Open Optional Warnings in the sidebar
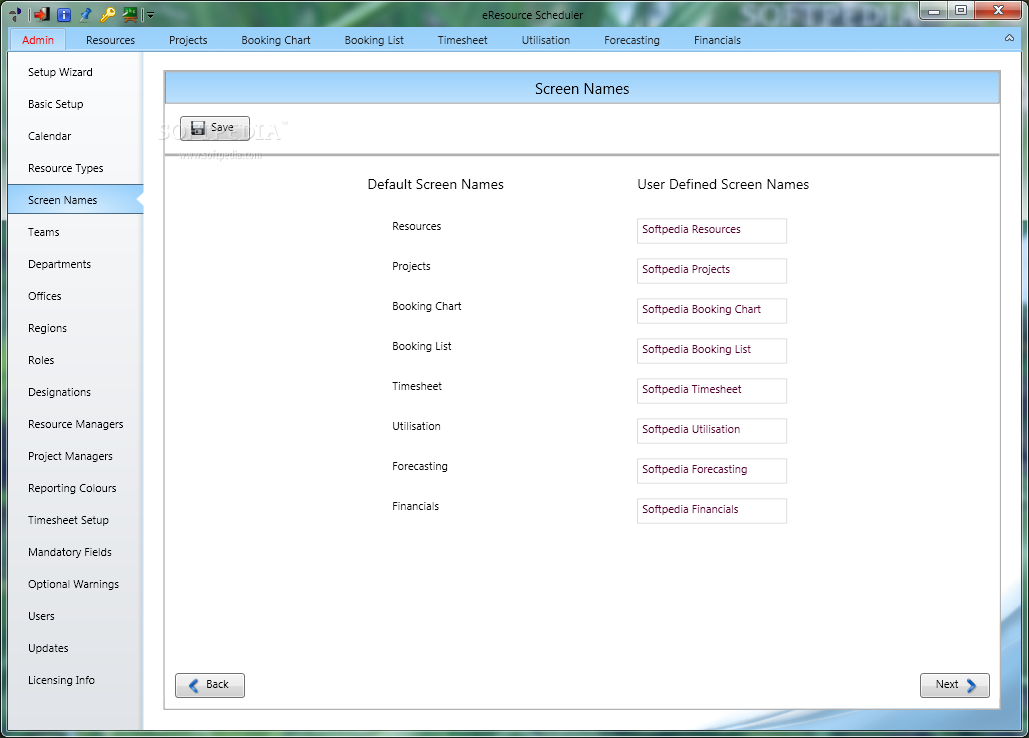Screen dimensions: 1029x738 pyautogui.click(x=75, y=584)
